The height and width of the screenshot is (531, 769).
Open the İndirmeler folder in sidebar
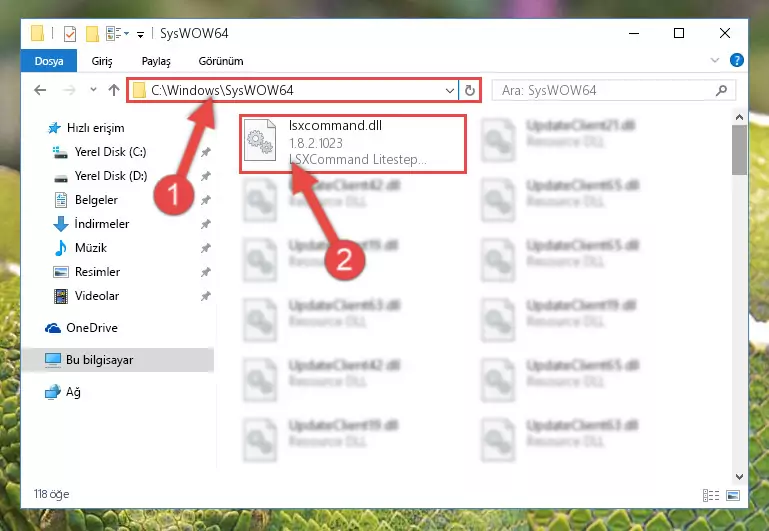(x=102, y=224)
